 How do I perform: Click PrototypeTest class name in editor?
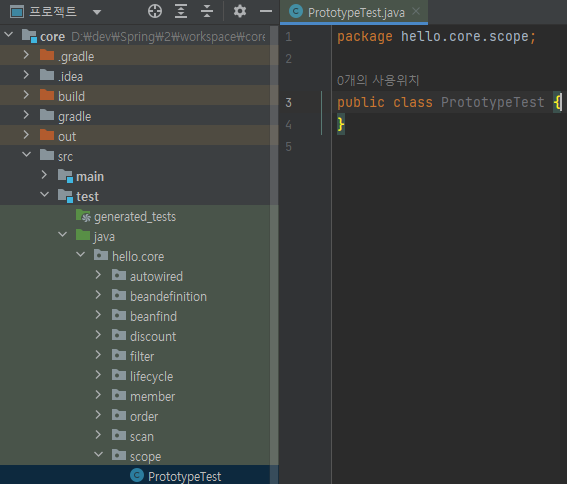493,102
